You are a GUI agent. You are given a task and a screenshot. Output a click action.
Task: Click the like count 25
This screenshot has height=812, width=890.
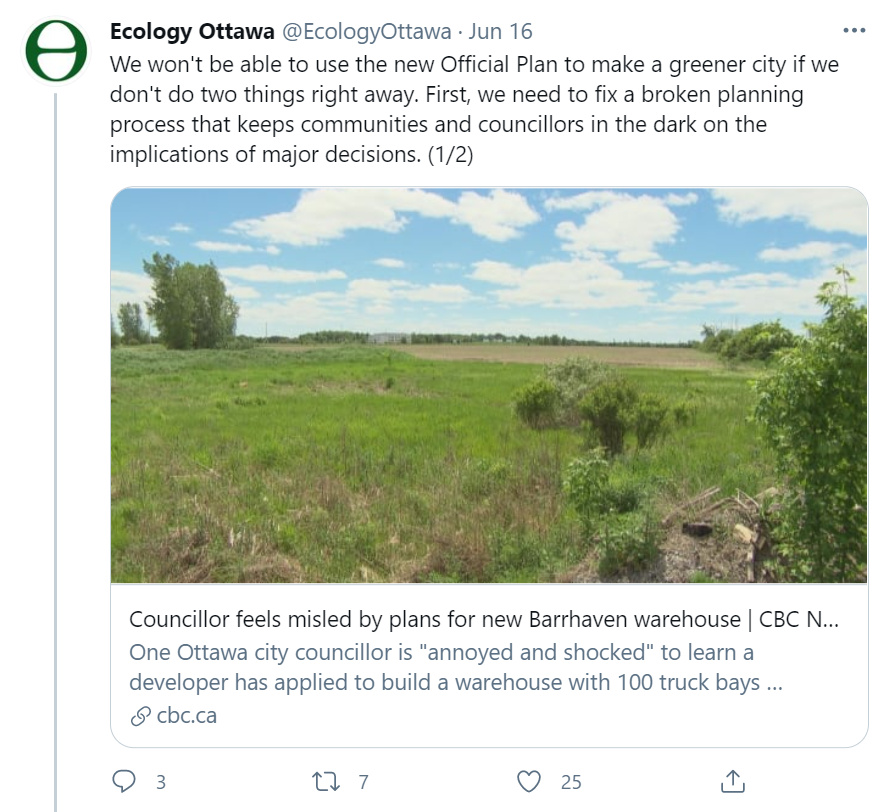[571, 782]
